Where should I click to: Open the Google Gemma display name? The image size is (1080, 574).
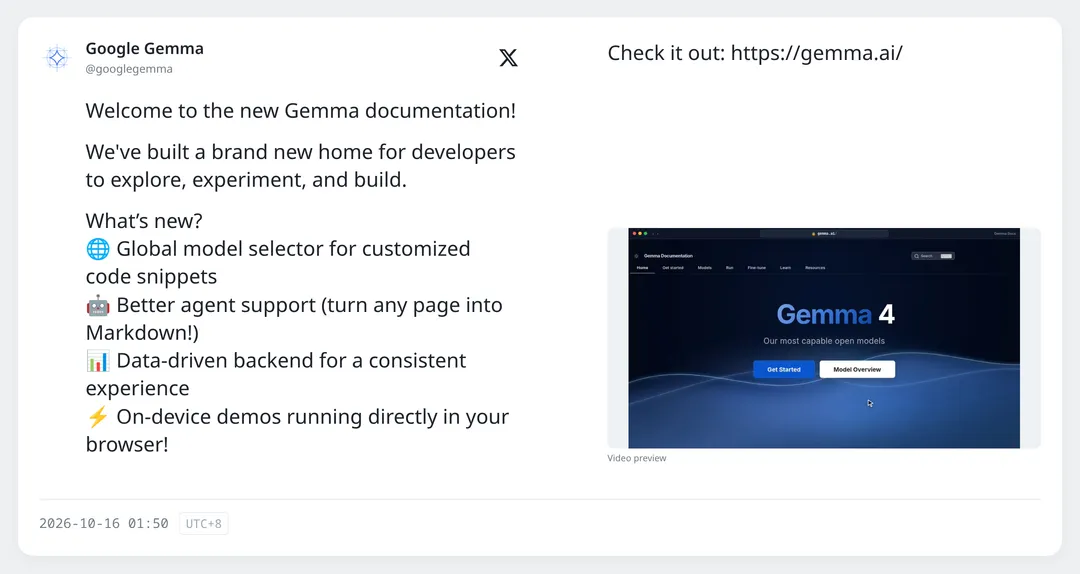point(145,49)
